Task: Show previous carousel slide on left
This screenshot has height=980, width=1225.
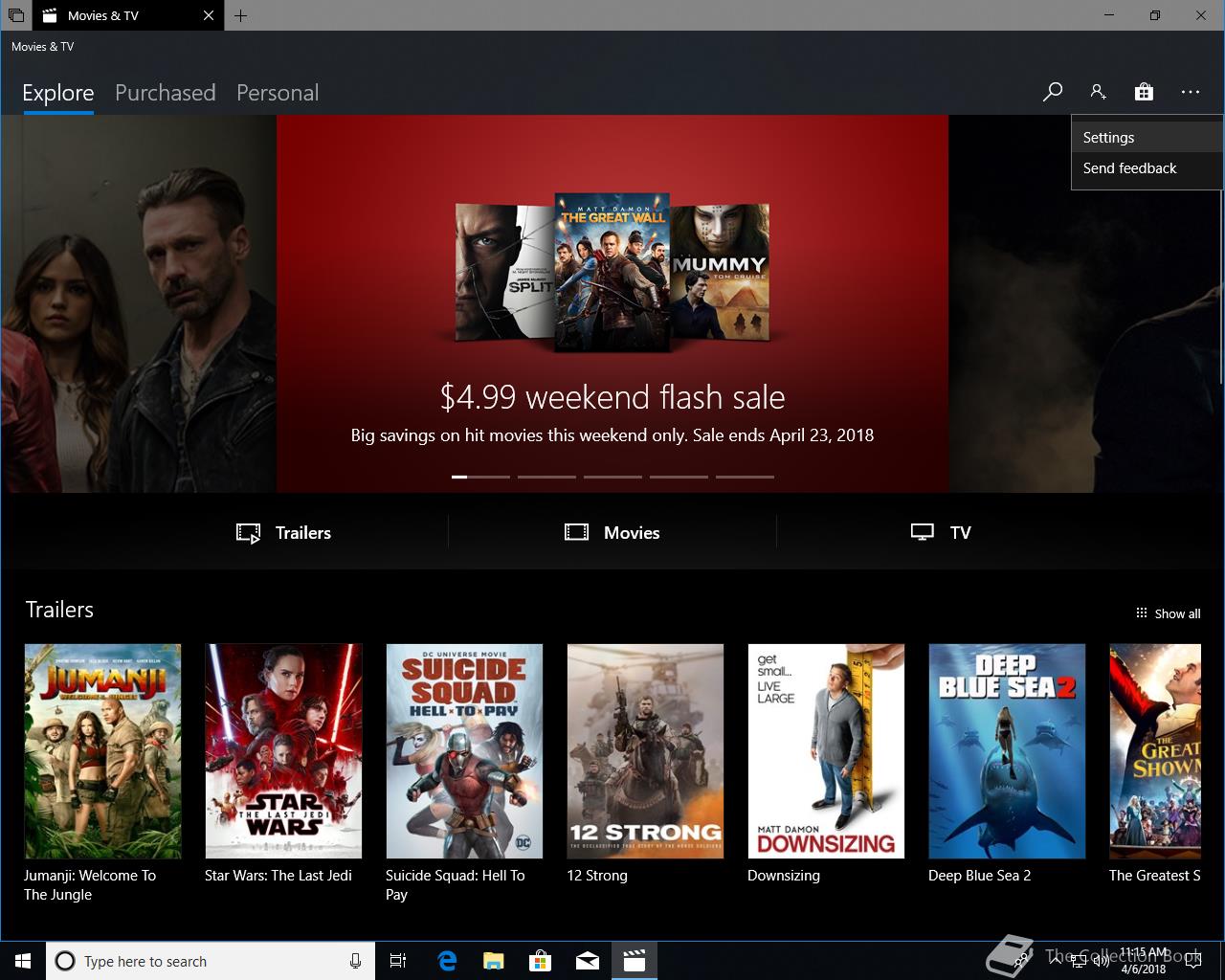Action: coord(138,304)
